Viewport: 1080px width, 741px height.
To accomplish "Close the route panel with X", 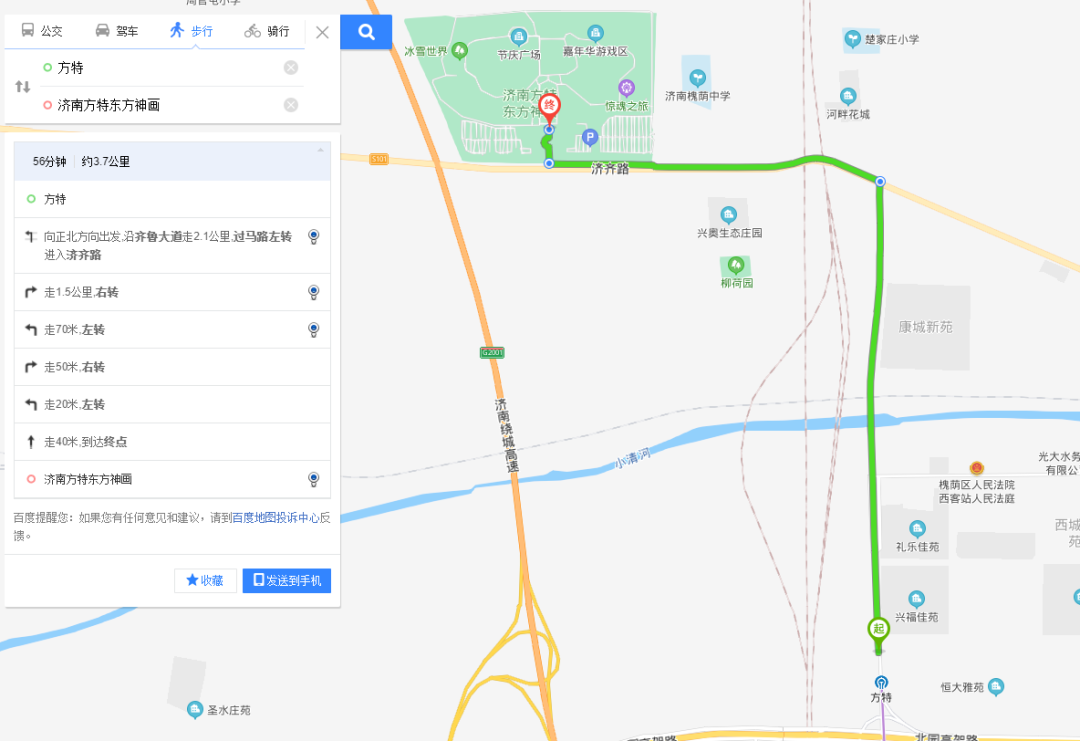I will pos(322,32).
